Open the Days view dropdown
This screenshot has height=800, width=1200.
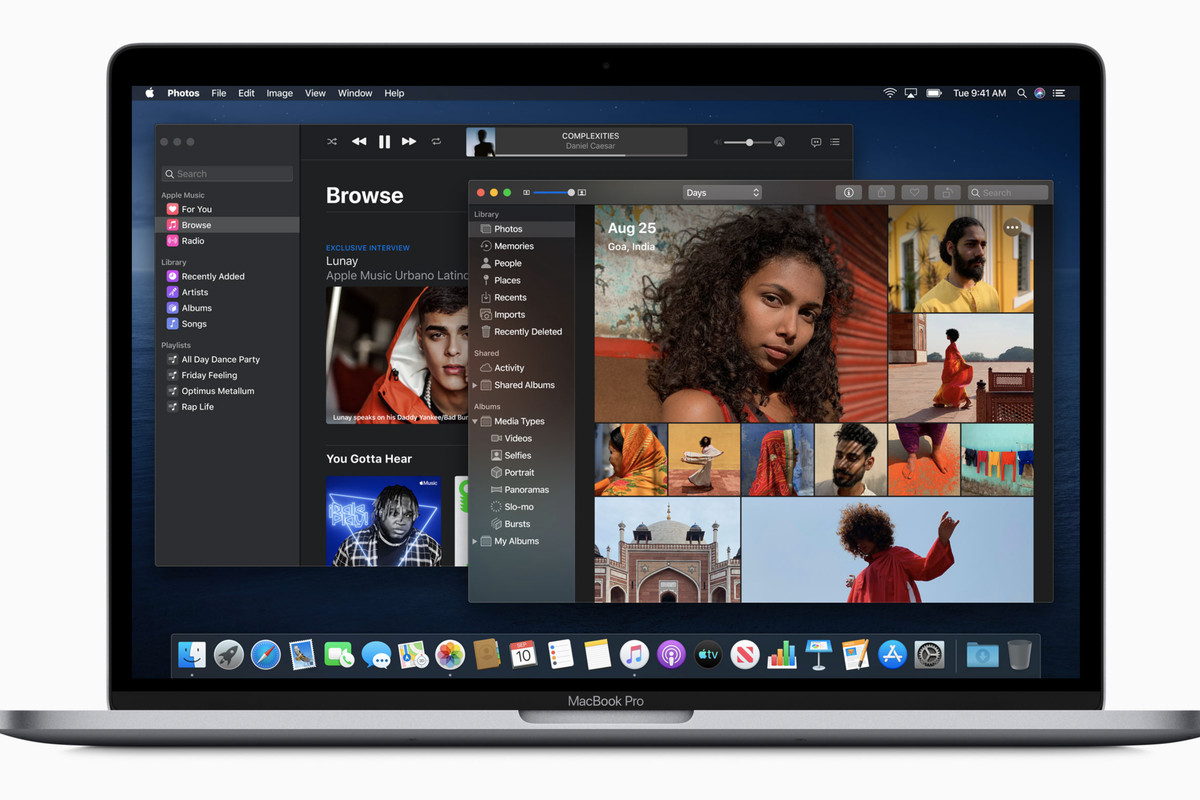pos(722,192)
